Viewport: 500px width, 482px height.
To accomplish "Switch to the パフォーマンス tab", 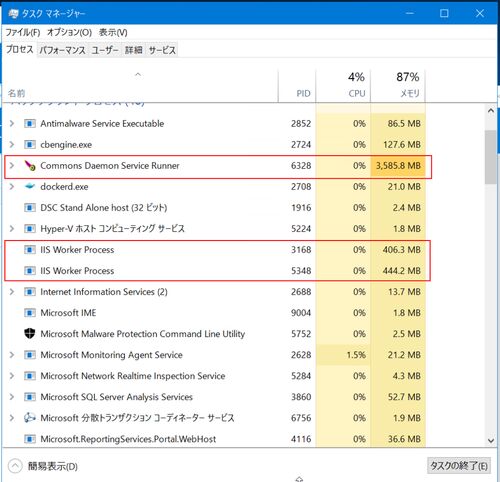I will coord(62,50).
